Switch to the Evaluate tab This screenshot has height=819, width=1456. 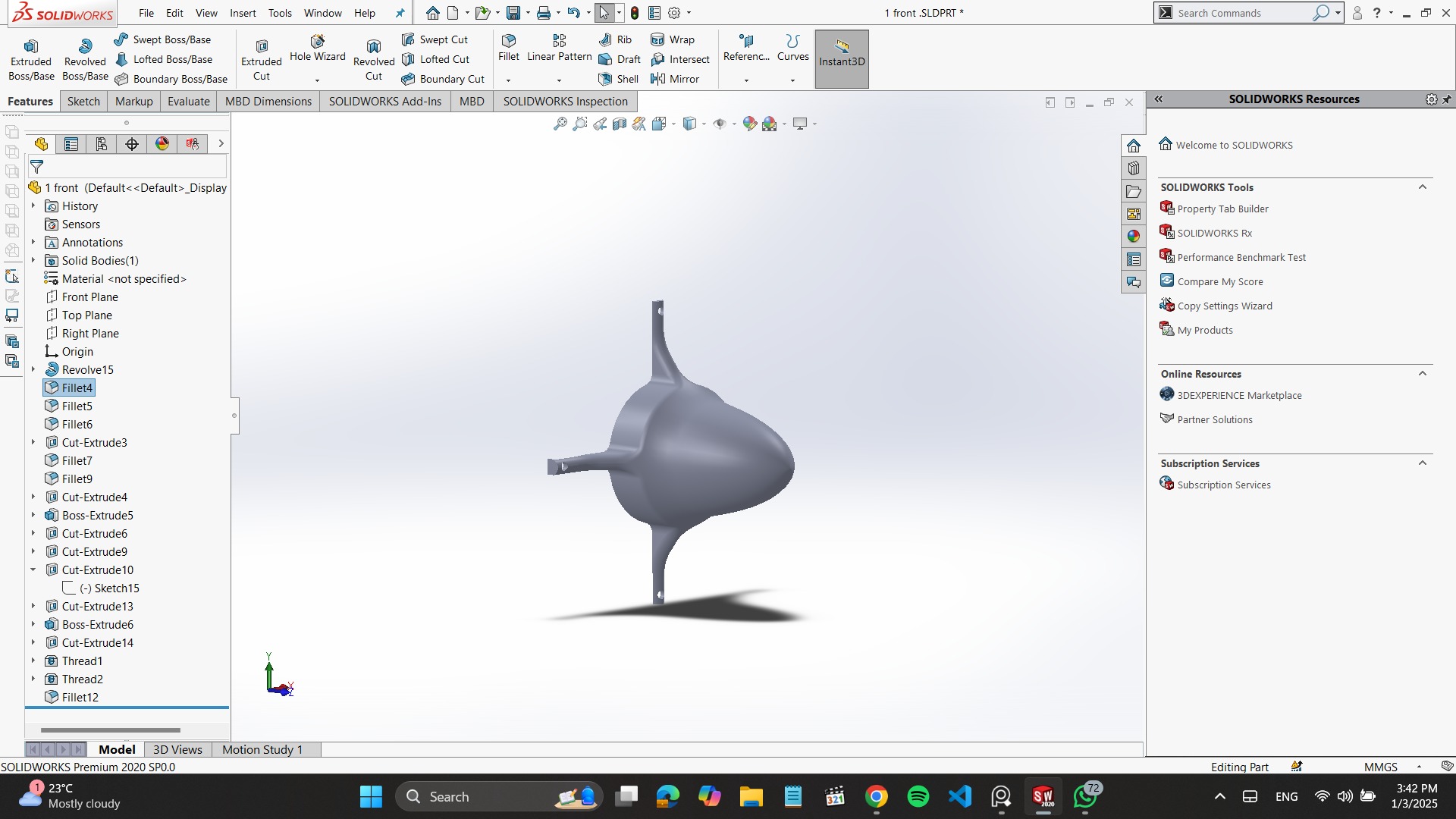tap(188, 102)
